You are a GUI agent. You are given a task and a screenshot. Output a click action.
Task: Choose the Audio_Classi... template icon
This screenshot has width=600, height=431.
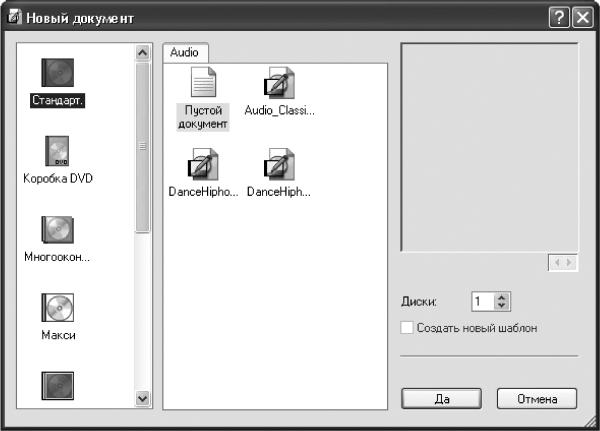pos(279,83)
